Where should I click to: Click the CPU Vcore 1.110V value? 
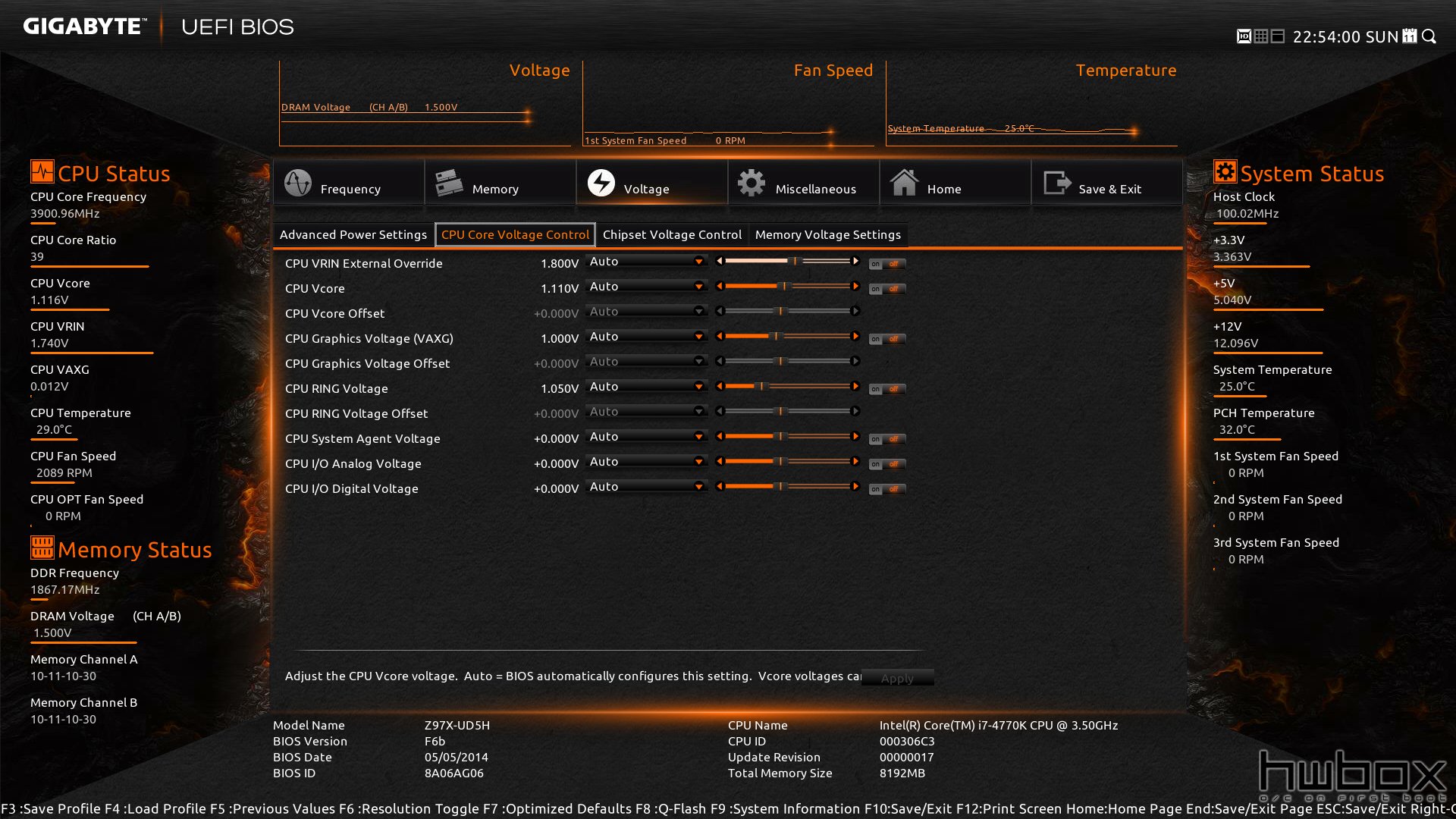pos(560,288)
